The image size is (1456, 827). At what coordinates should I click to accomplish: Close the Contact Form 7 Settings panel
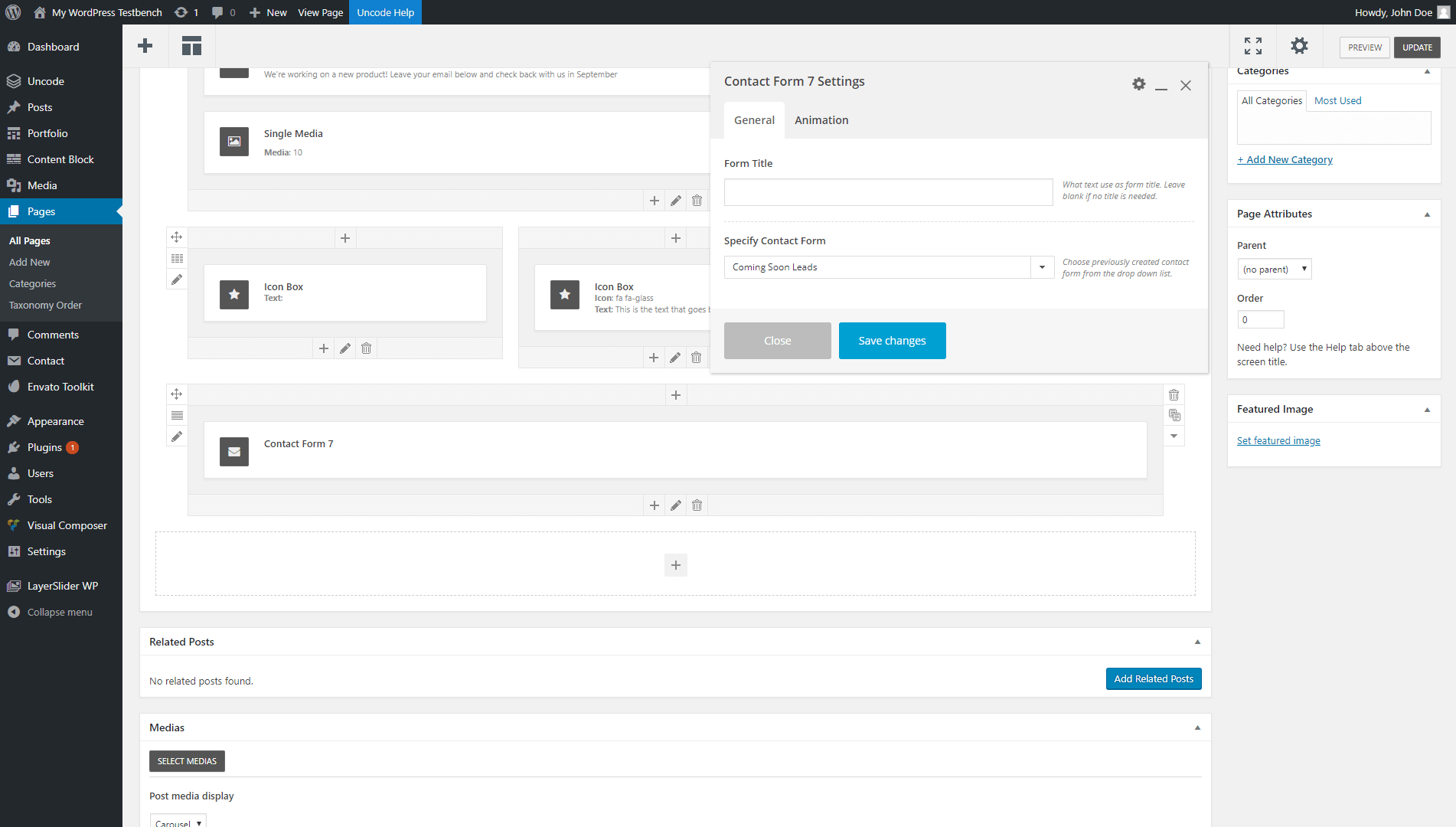pos(1186,86)
